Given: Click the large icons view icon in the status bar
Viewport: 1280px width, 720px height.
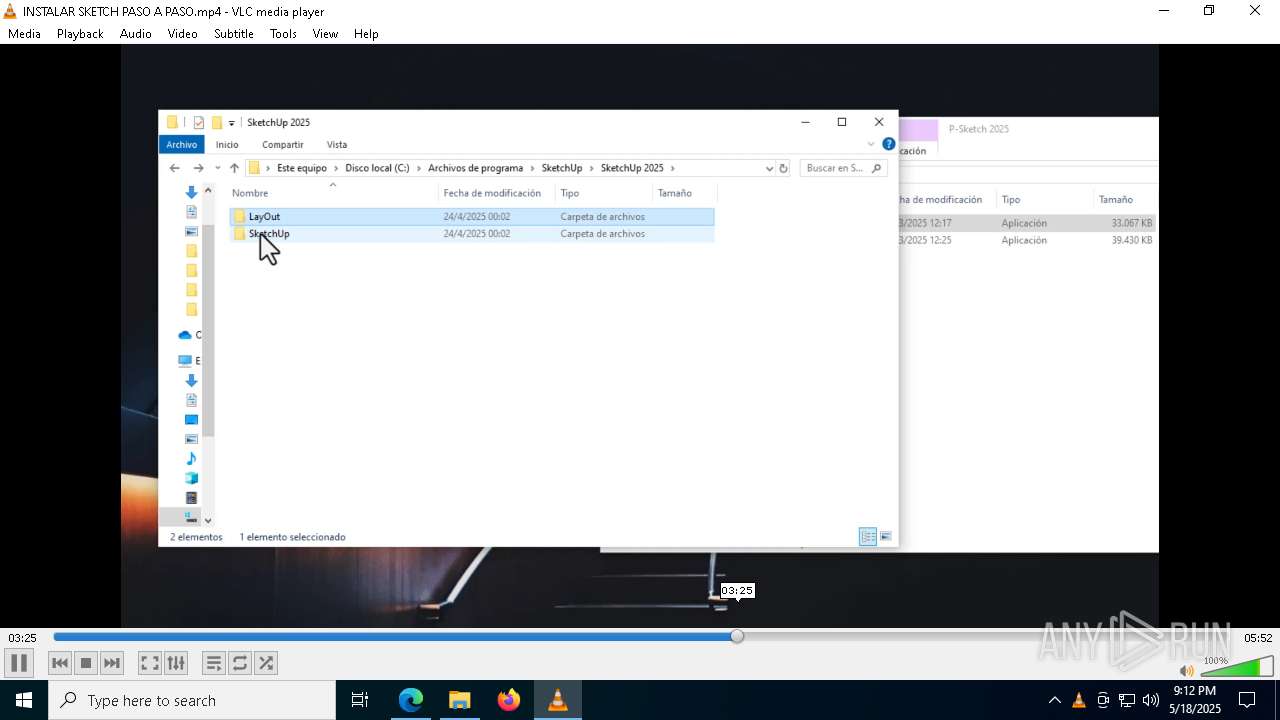Looking at the screenshot, I should click(x=885, y=537).
